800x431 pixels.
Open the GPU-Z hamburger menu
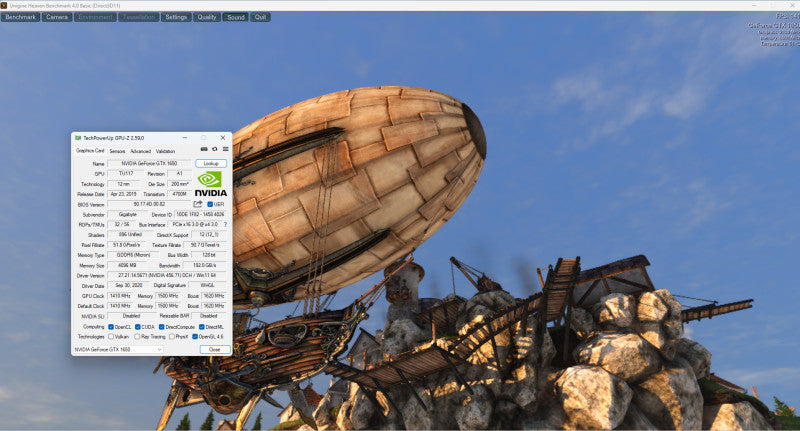[x=226, y=149]
